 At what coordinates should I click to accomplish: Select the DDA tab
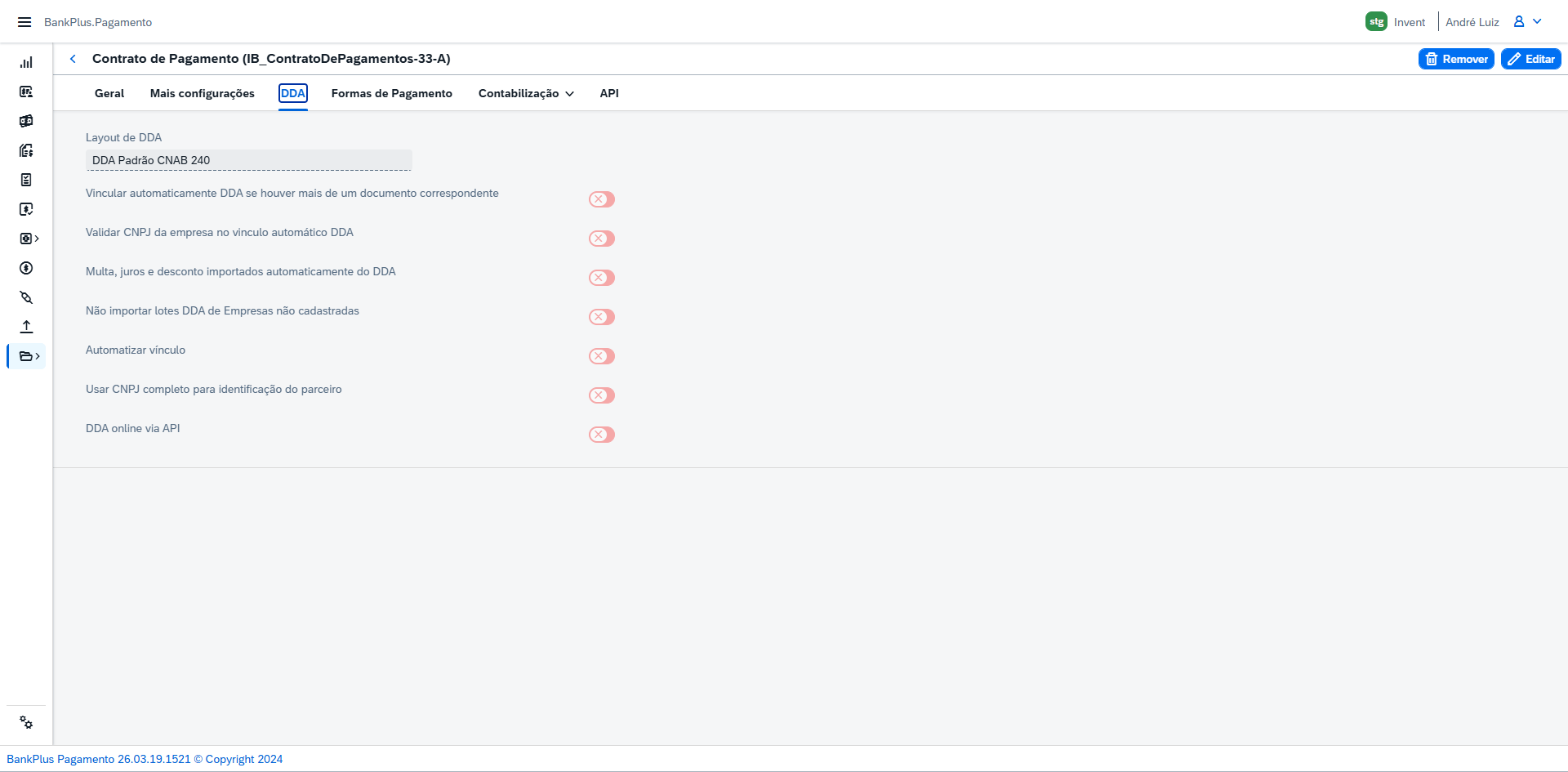pyautogui.click(x=293, y=93)
